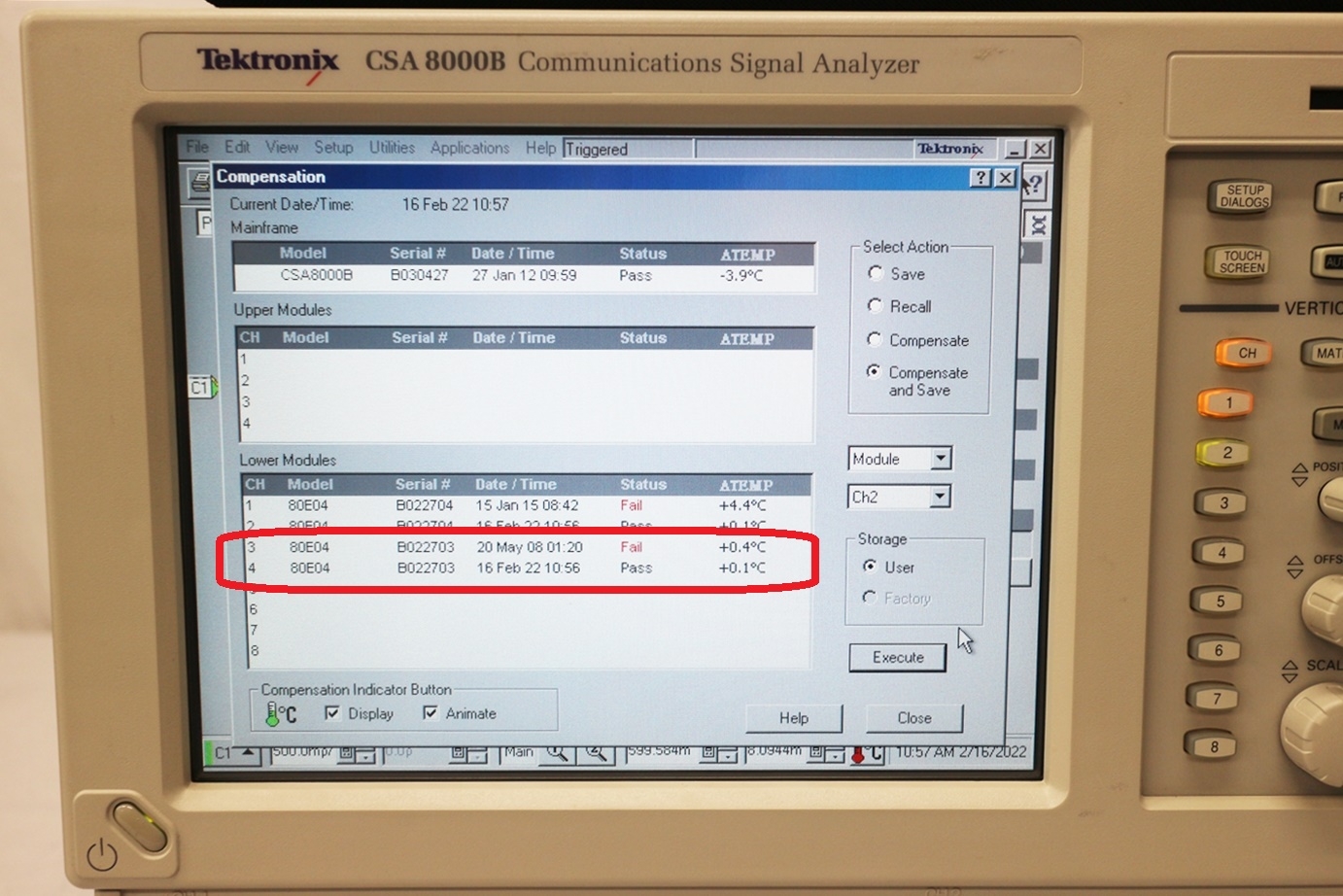Click the Lower Modules Status column header
This screenshot has height=896, width=1343.
[643, 484]
